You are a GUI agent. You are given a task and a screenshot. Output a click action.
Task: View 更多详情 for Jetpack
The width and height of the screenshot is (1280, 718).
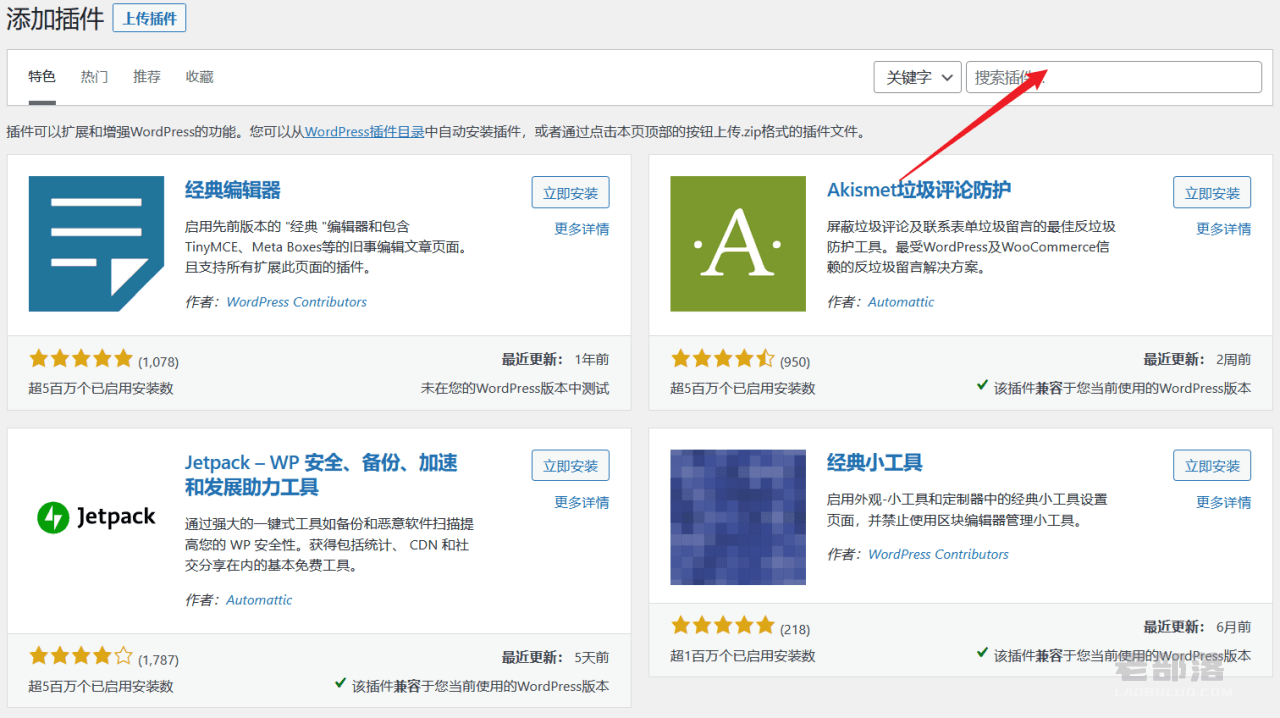point(582,502)
